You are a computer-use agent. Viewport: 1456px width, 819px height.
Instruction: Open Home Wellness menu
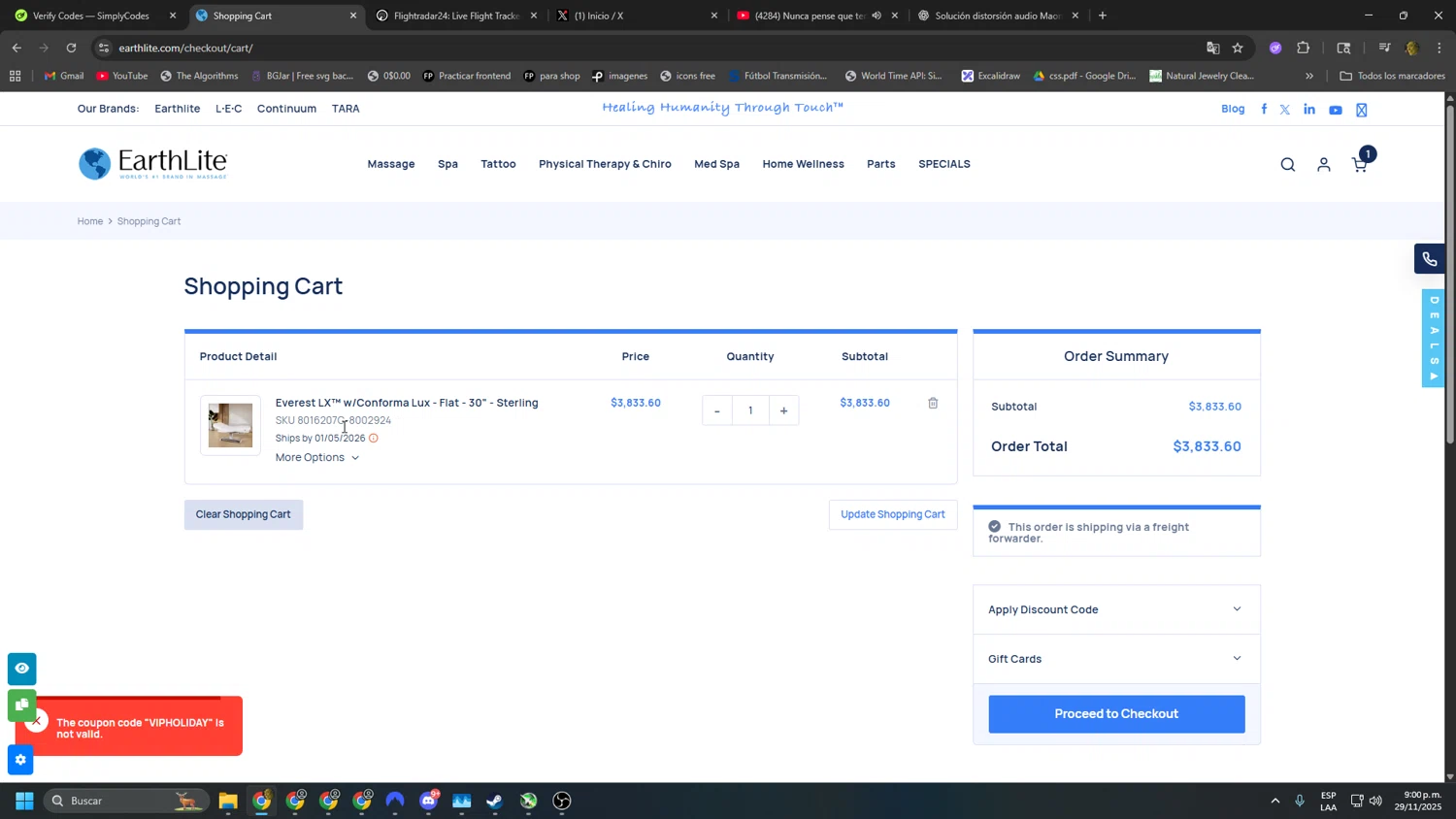[x=803, y=164]
